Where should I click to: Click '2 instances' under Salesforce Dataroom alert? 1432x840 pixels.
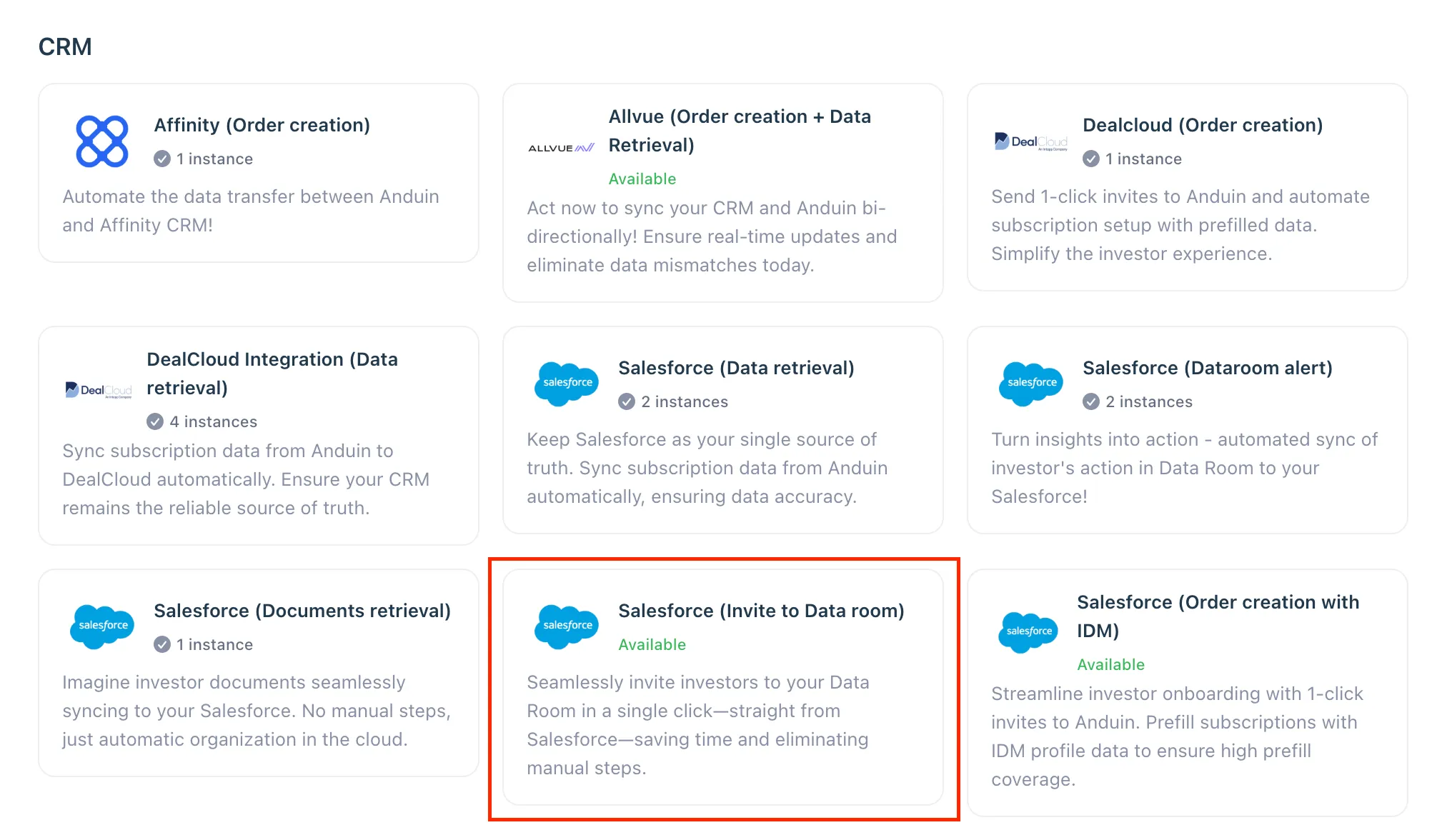pos(1149,401)
